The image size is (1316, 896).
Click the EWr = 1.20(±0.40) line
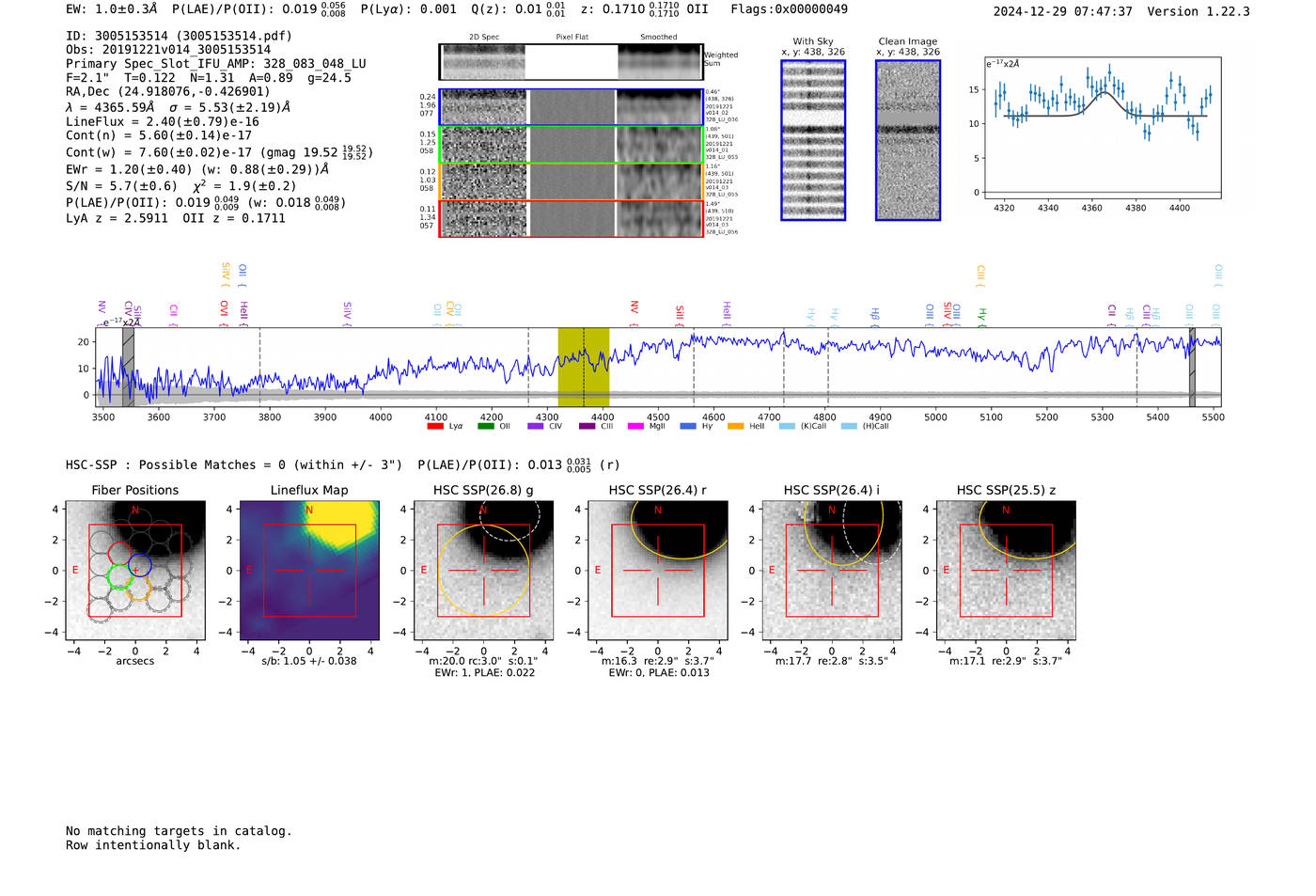(197, 169)
